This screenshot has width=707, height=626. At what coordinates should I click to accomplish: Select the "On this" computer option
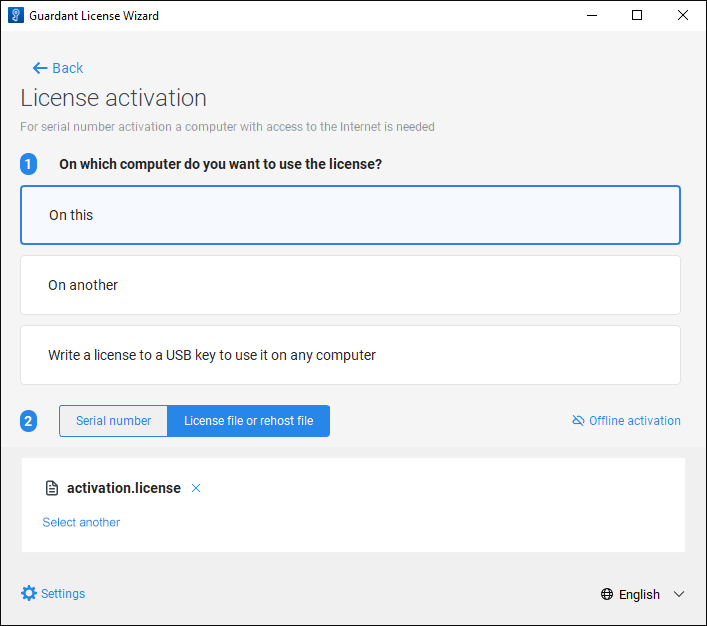tap(350, 215)
